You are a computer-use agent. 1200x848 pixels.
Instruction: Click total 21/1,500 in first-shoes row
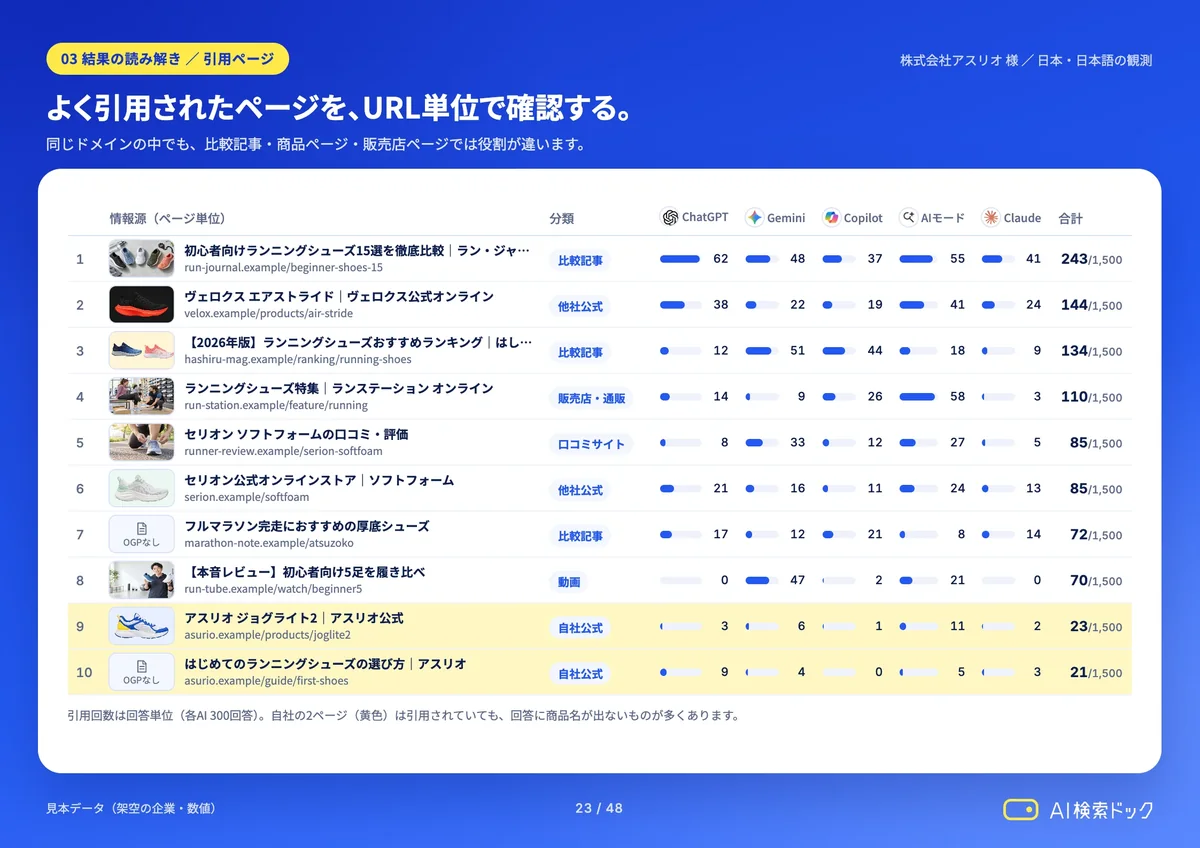(1095, 674)
